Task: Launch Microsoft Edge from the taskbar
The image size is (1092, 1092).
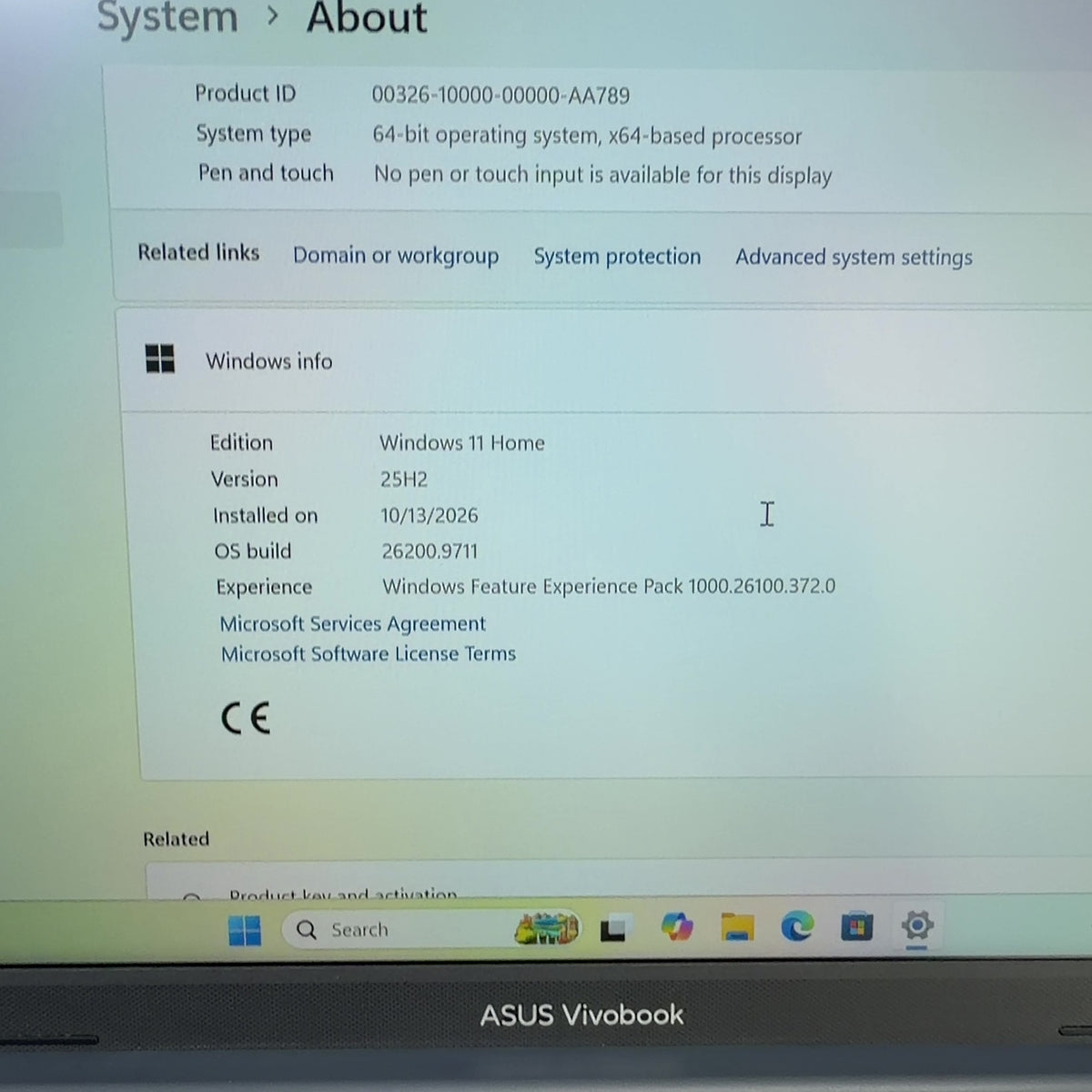Action: (797, 927)
